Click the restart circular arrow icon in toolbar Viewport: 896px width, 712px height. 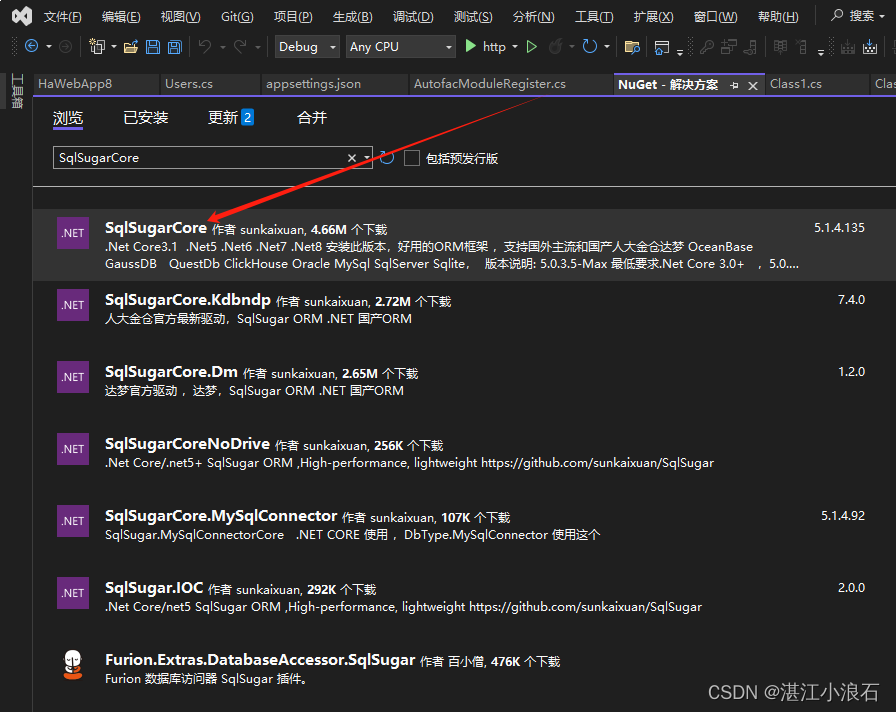(590, 46)
